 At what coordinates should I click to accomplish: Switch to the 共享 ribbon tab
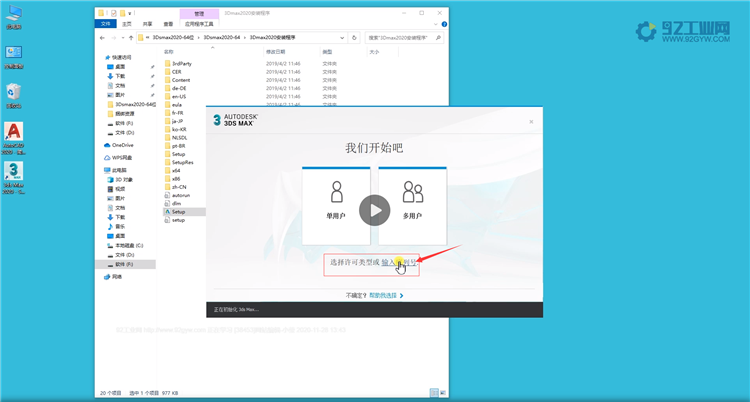tap(147, 23)
